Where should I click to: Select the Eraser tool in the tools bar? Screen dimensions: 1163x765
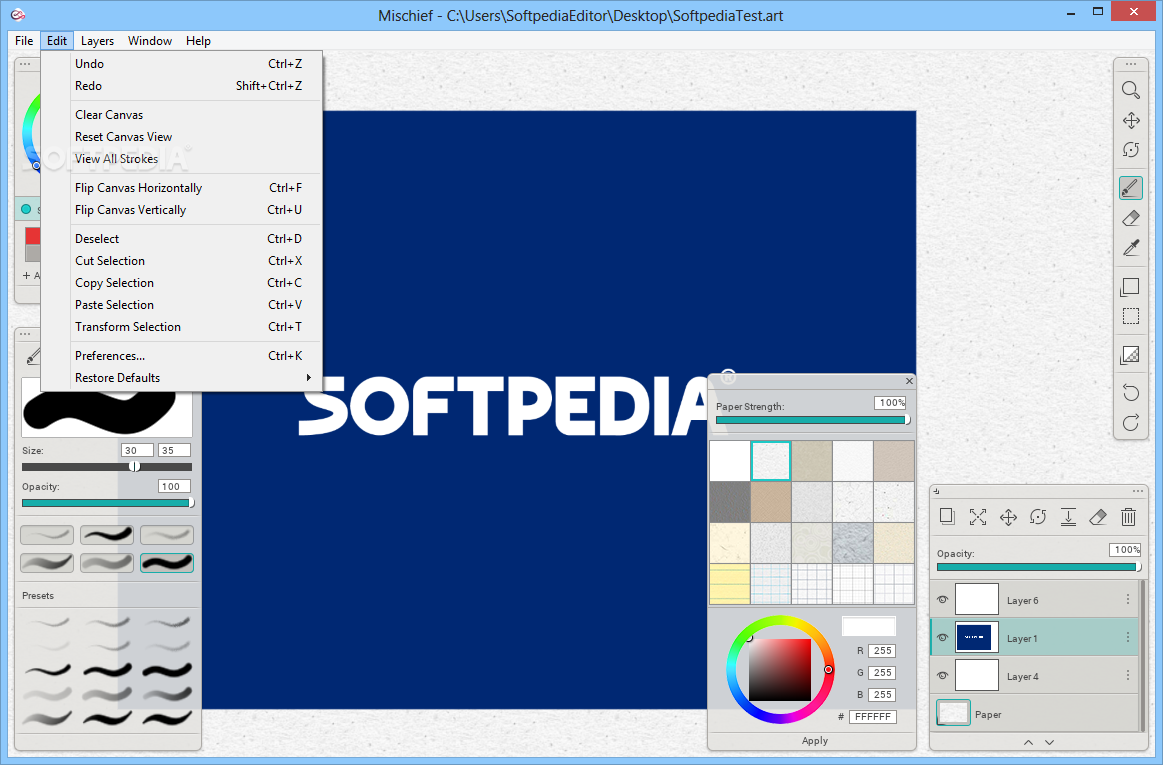pos(1130,218)
